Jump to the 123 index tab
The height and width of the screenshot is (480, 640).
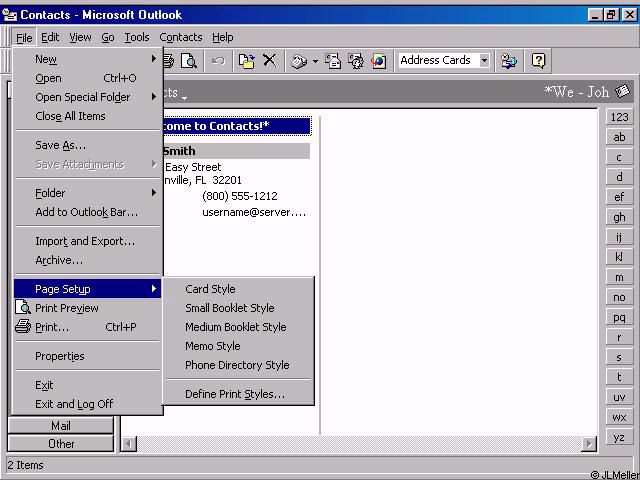tap(619, 117)
